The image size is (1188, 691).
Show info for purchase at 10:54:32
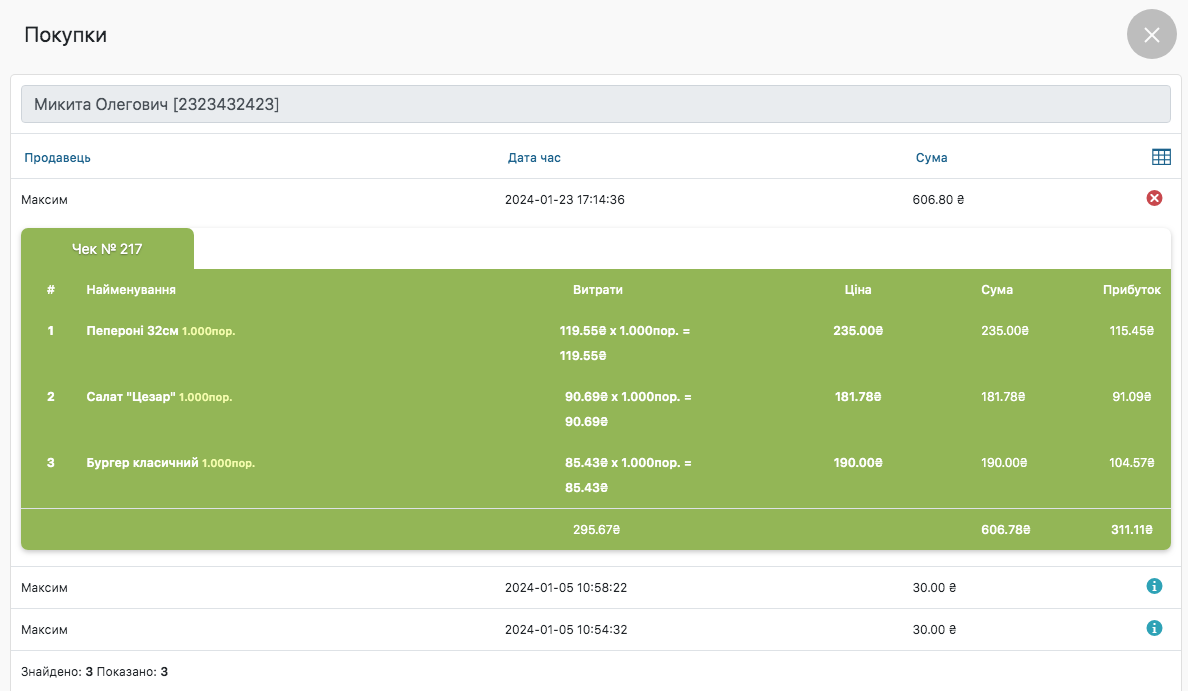(1153, 628)
